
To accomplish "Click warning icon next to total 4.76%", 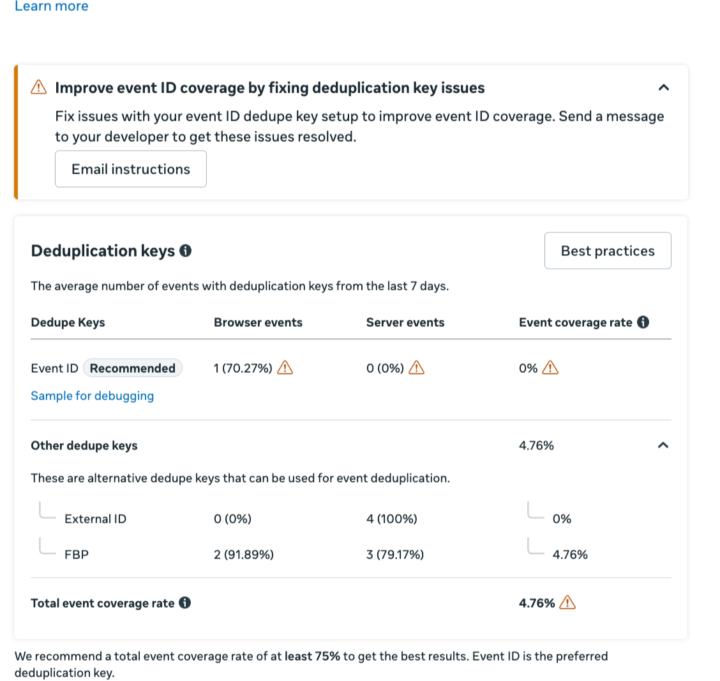I will [x=568, y=602].
